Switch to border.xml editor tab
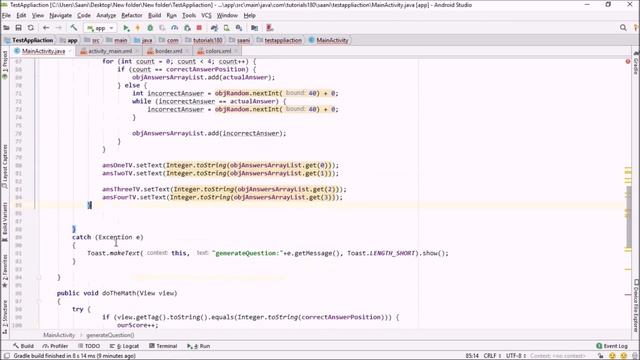The image size is (640, 360). [169, 51]
